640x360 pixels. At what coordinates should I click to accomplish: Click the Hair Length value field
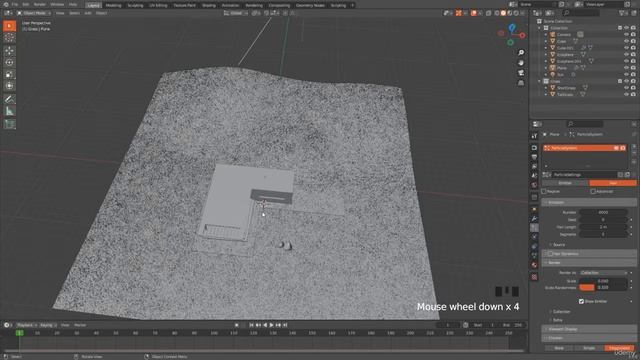(603, 227)
